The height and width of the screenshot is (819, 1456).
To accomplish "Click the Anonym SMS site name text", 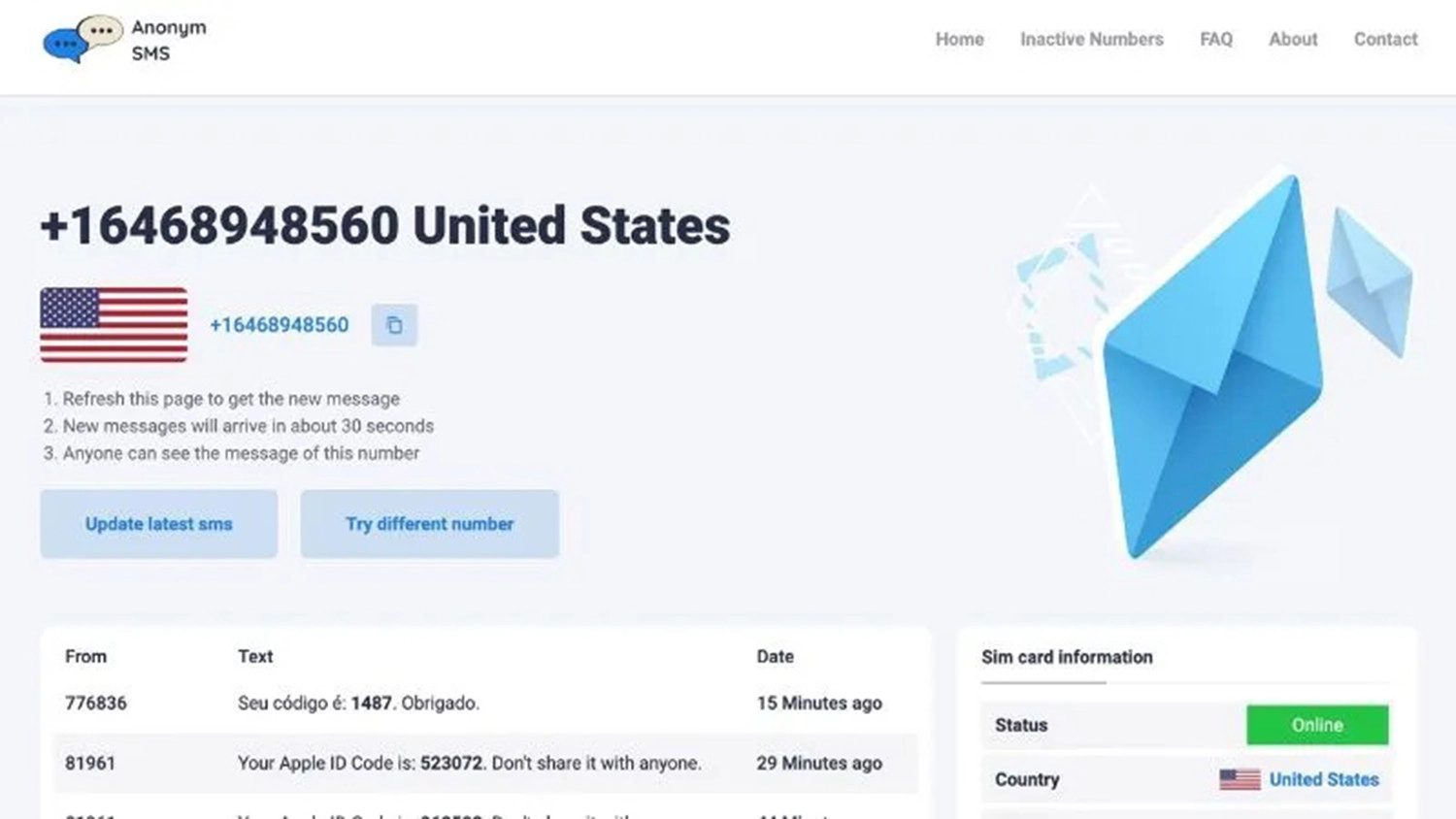I will (168, 40).
